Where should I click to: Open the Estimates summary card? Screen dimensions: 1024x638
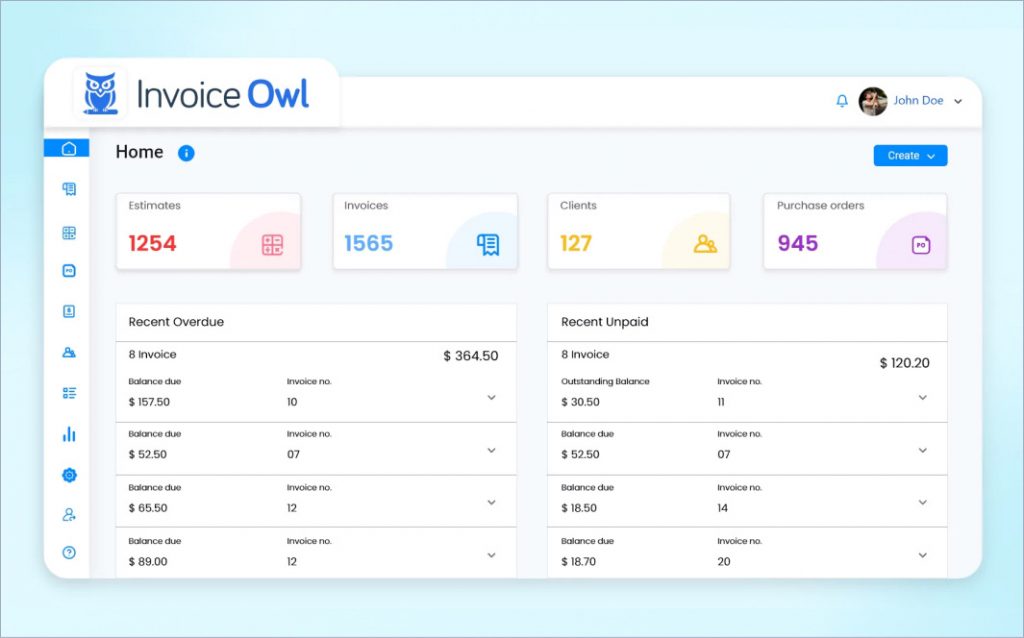(208, 231)
